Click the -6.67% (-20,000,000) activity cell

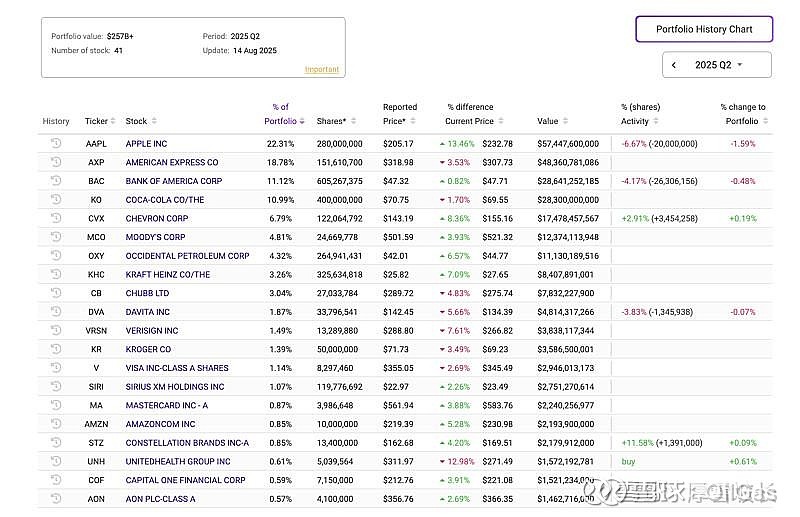pos(659,144)
